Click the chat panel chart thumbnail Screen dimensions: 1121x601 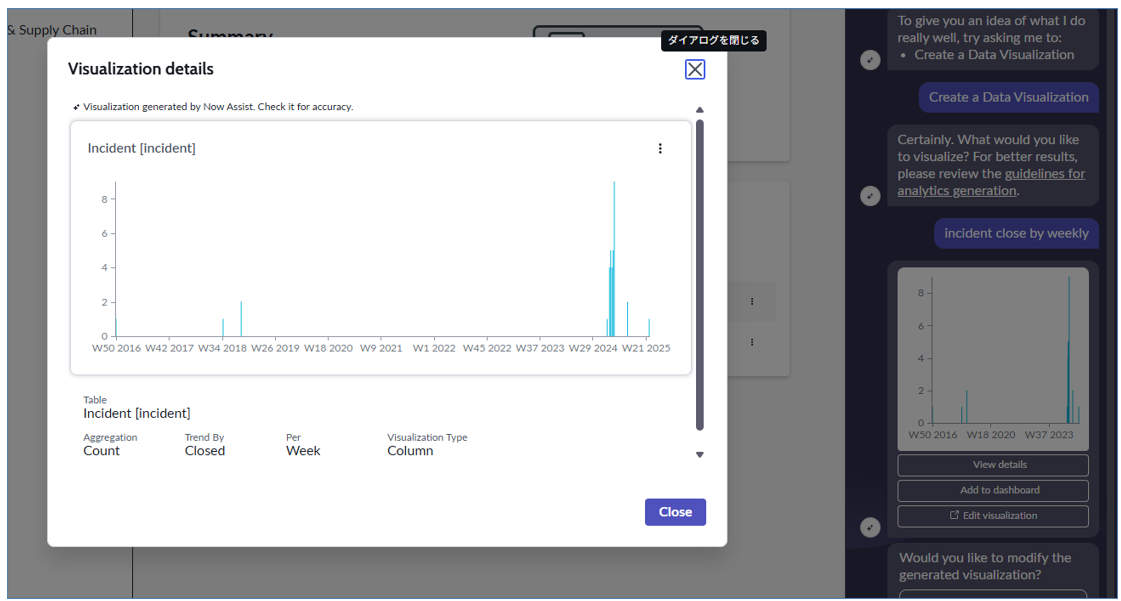[x=993, y=359]
